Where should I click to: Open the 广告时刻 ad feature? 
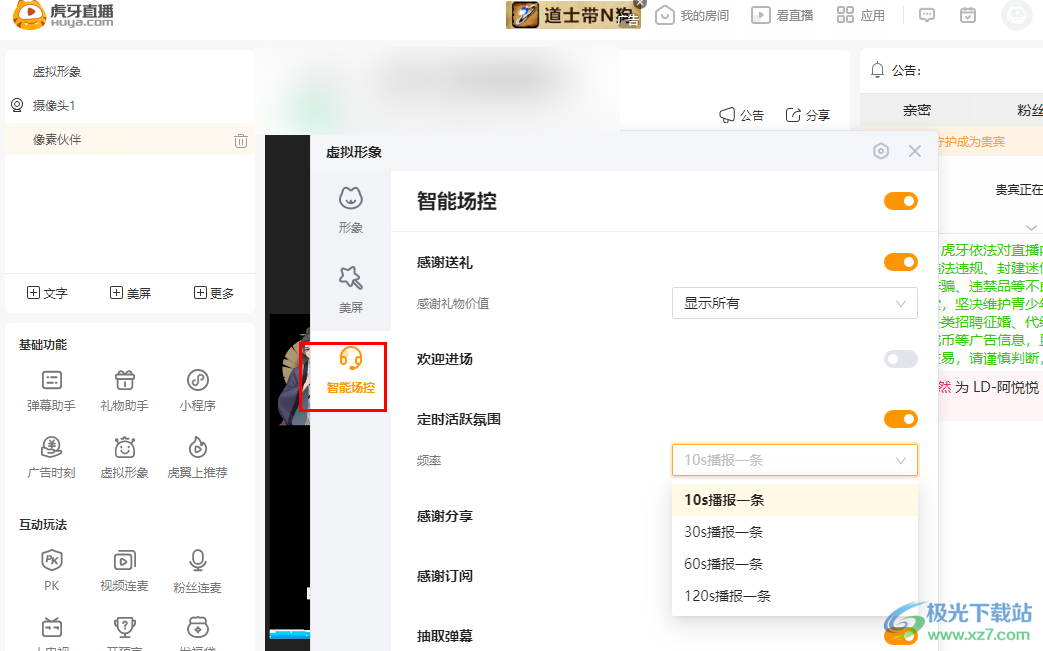pyautogui.click(x=51, y=457)
